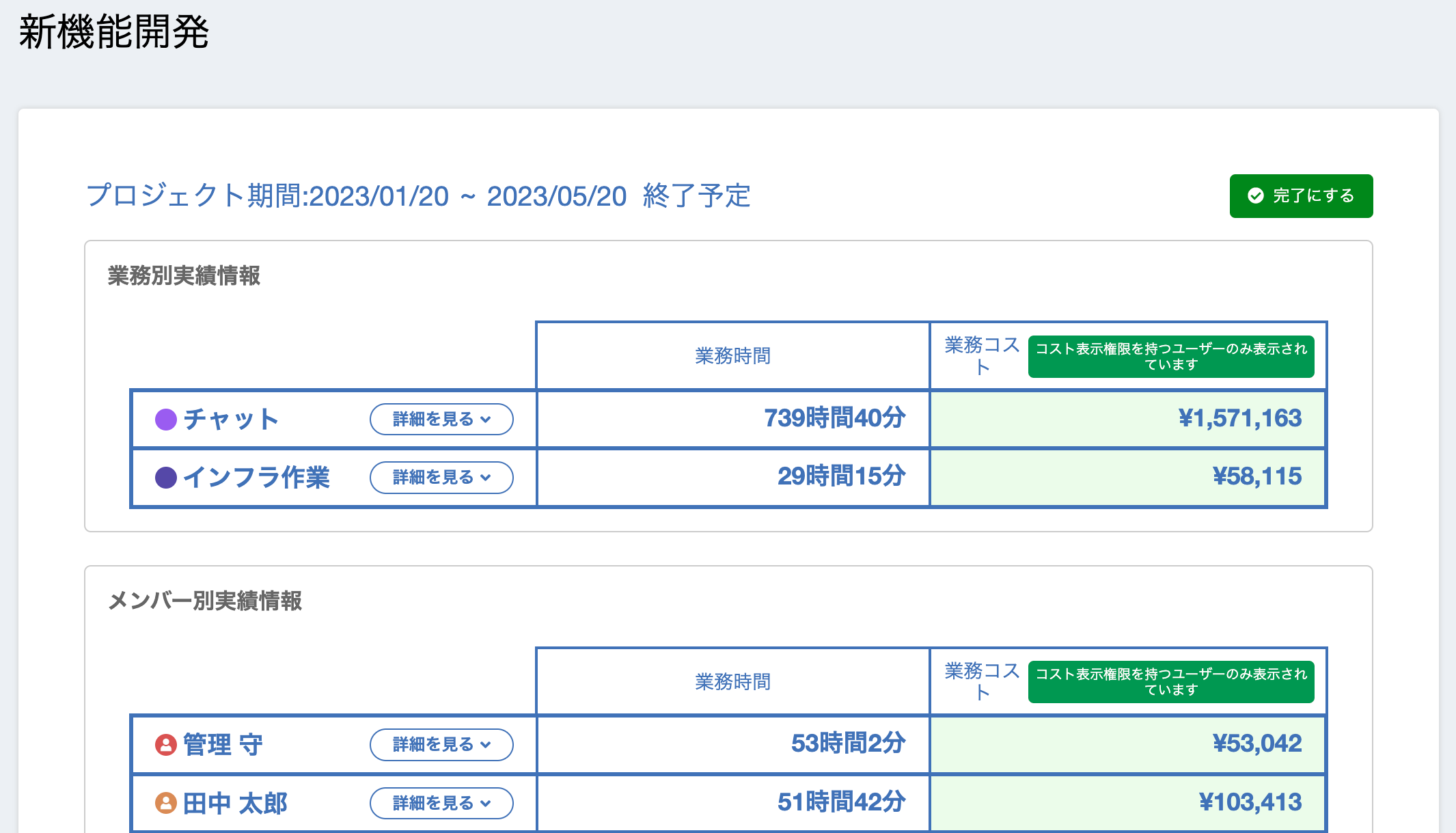This screenshot has height=833, width=1456.
Task: Click the dark purple インフラ作業 color dot
Action: tap(166, 477)
